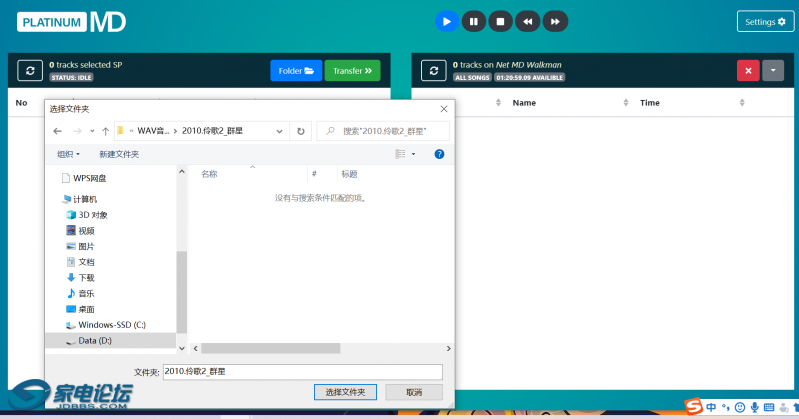Open the Settings panel

pos(766,21)
